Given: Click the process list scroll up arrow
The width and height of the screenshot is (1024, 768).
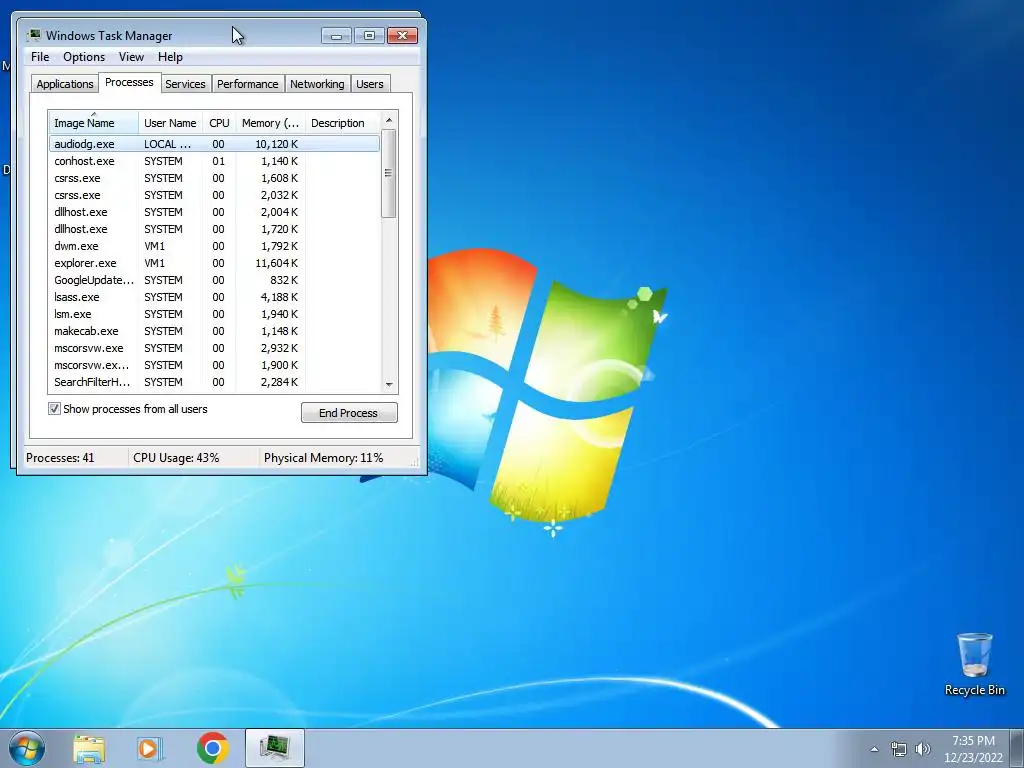Looking at the screenshot, I should 389,120.
